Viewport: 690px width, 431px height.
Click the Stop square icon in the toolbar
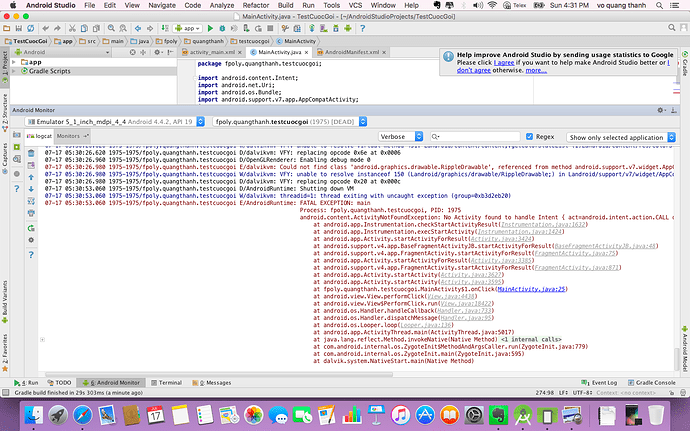tap(270, 28)
